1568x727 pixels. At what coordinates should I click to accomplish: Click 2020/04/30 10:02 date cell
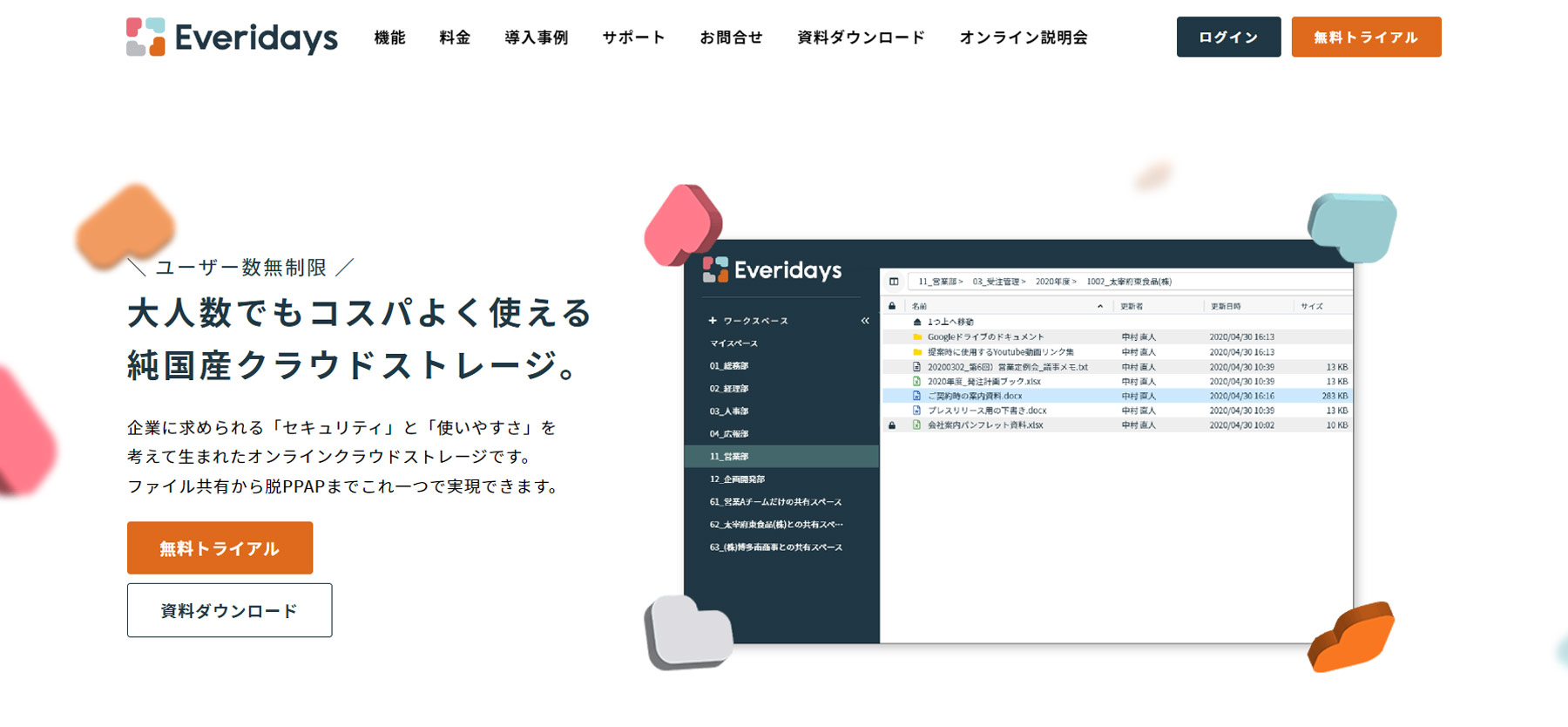(1241, 425)
